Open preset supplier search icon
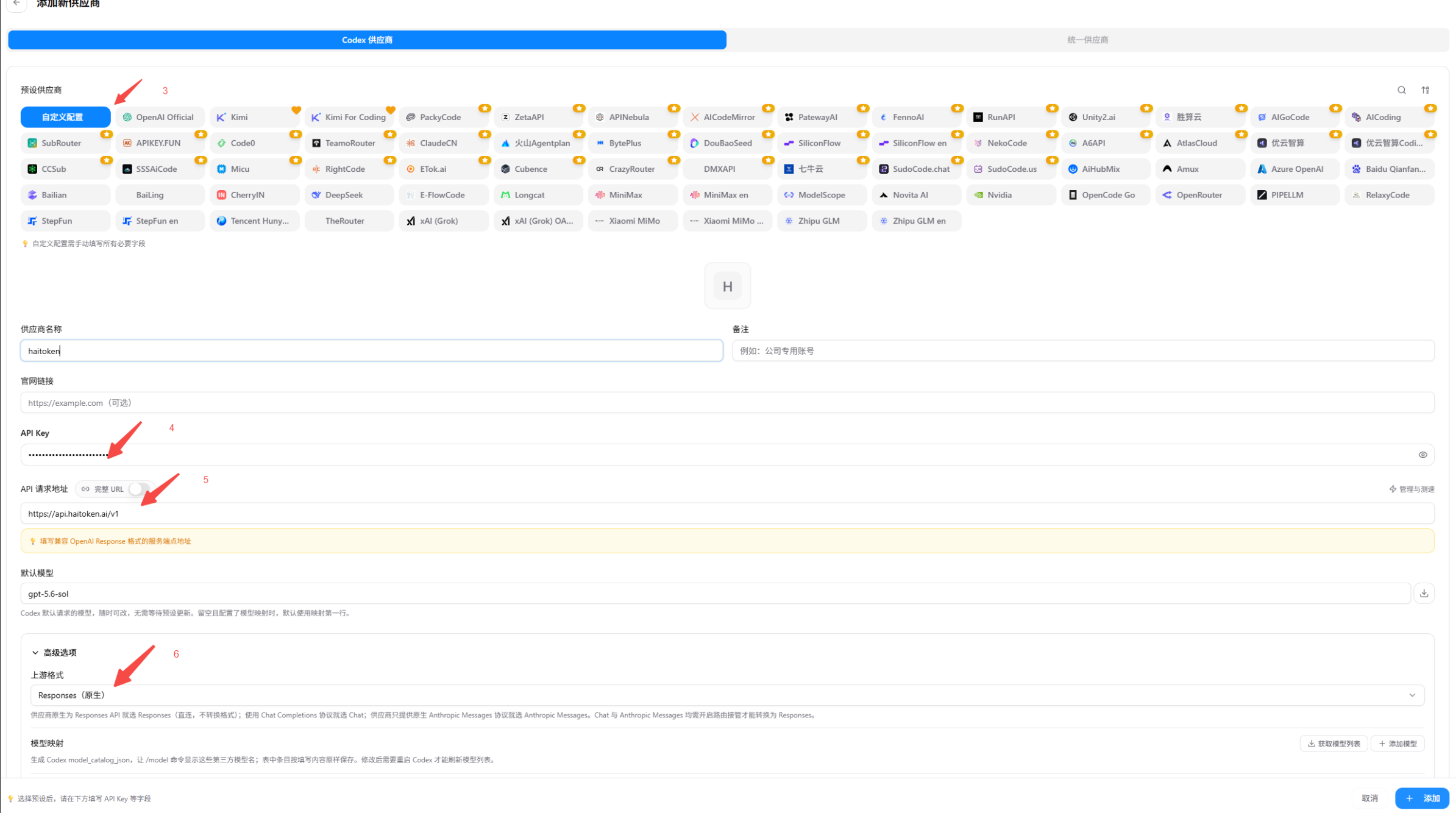 [1402, 90]
